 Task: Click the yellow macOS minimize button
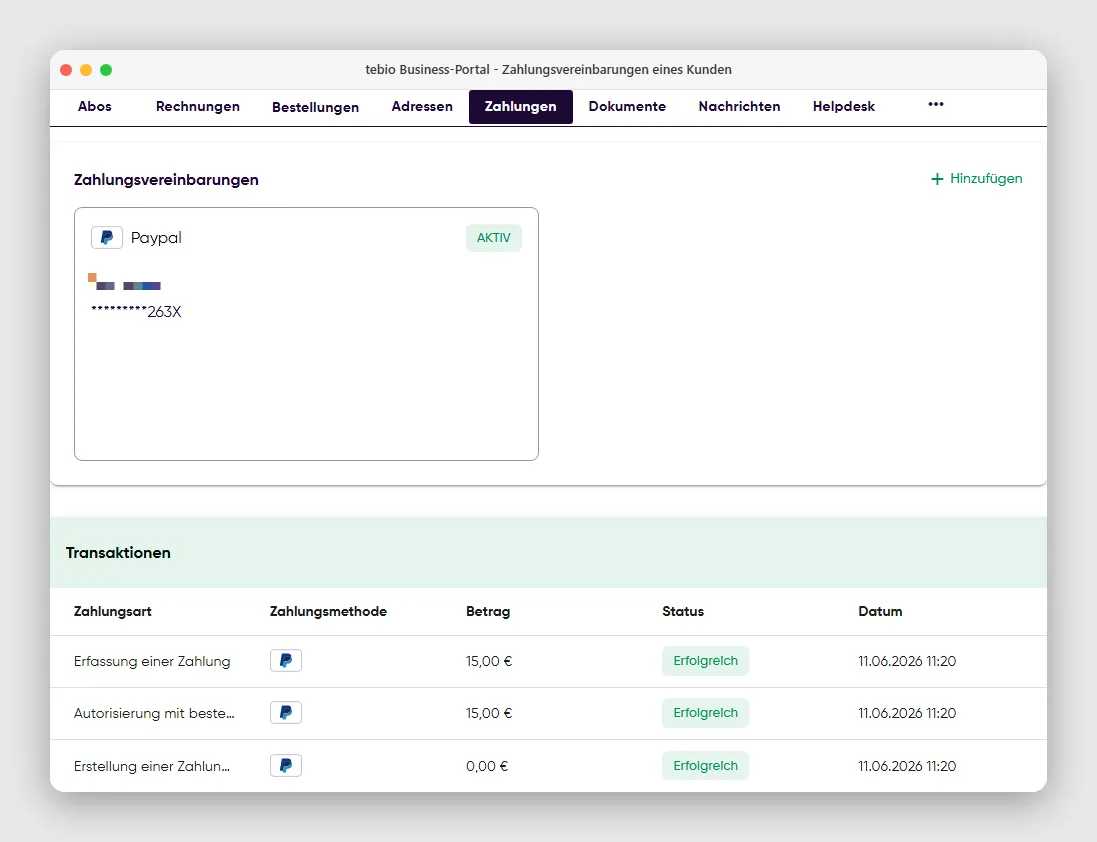[x=86, y=70]
